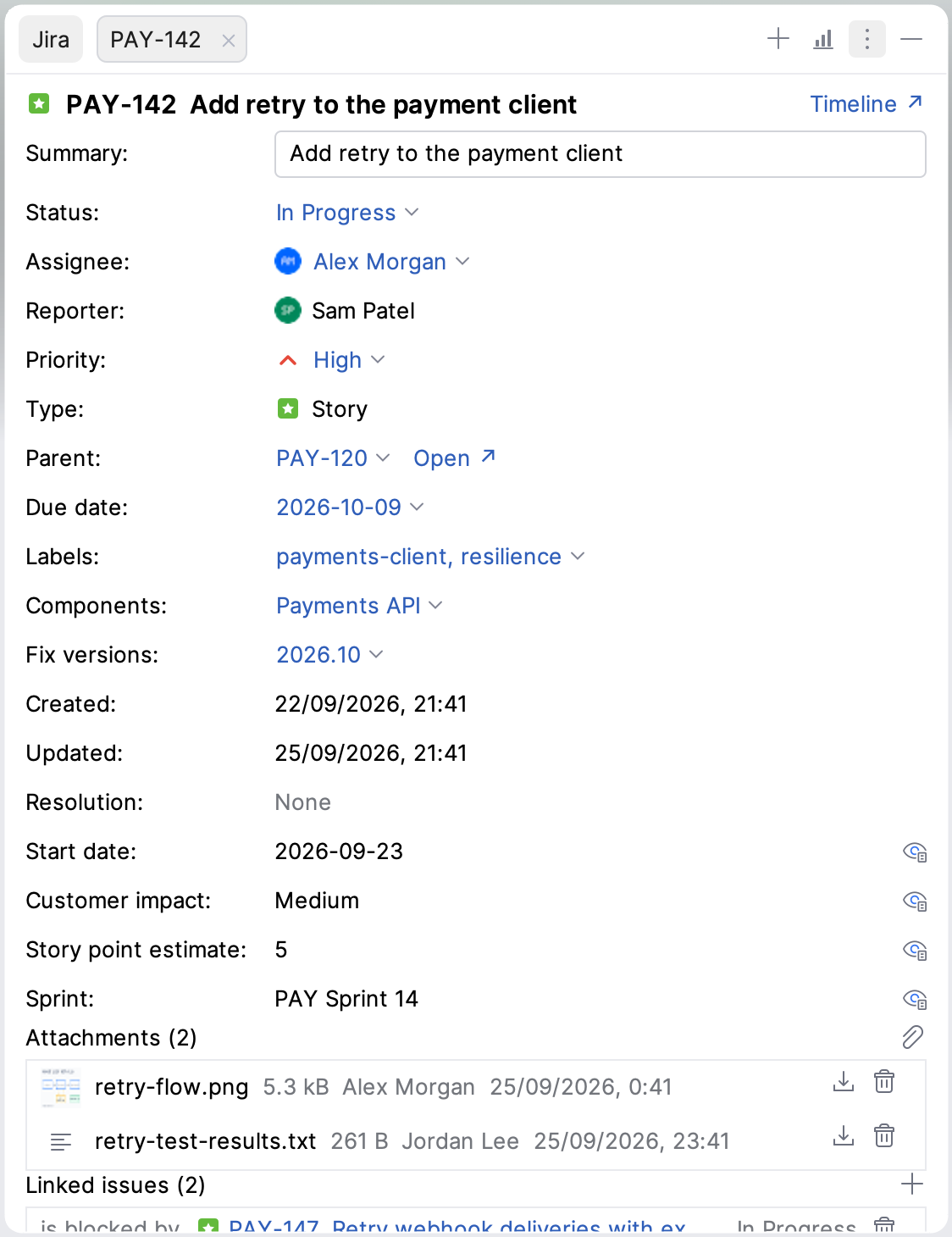Image resolution: width=952 pixels, height=1237 pixels.
Task: Add a linked issue with the plus icon
Action: 912,1184
